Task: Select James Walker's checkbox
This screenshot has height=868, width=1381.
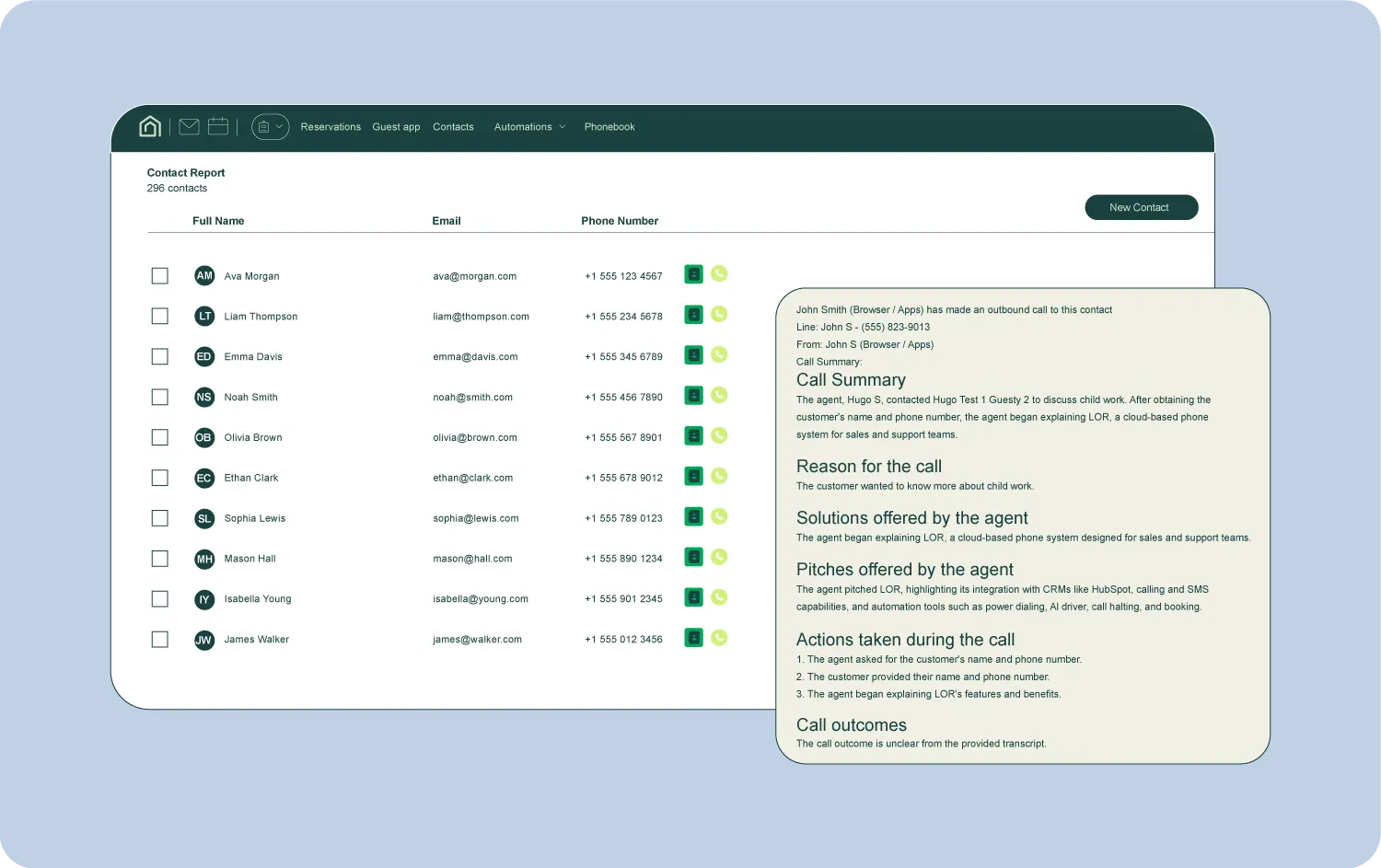Action: point(160,640)
